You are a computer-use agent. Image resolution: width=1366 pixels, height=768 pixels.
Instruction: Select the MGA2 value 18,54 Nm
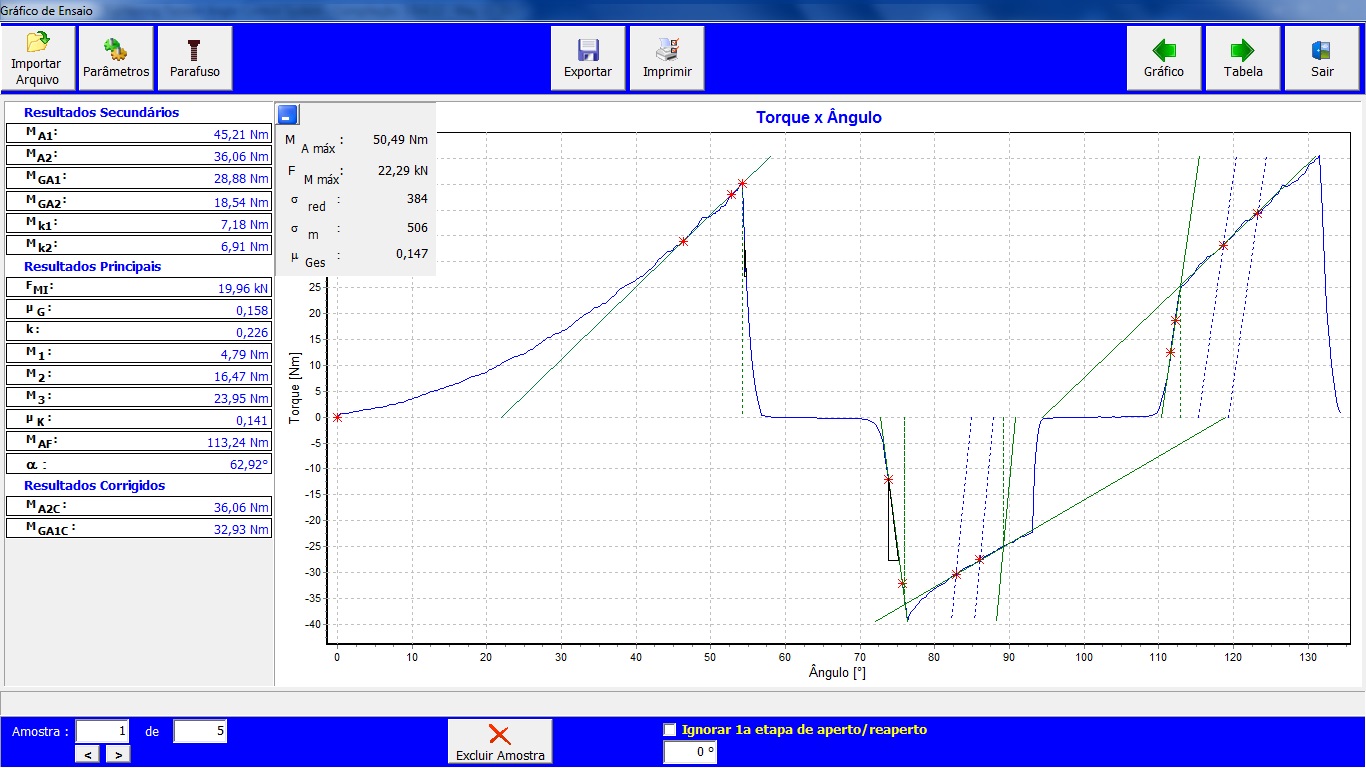(241, 202)
